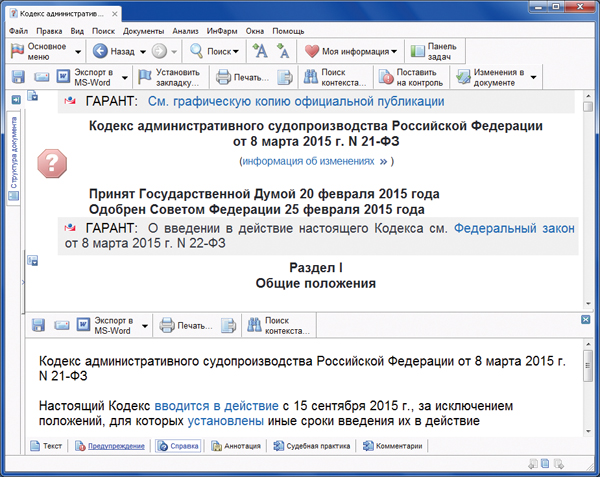Click the email envelope icon in the lower toolbar
This screenshot has width=600, height=477.
click(62, 325)
